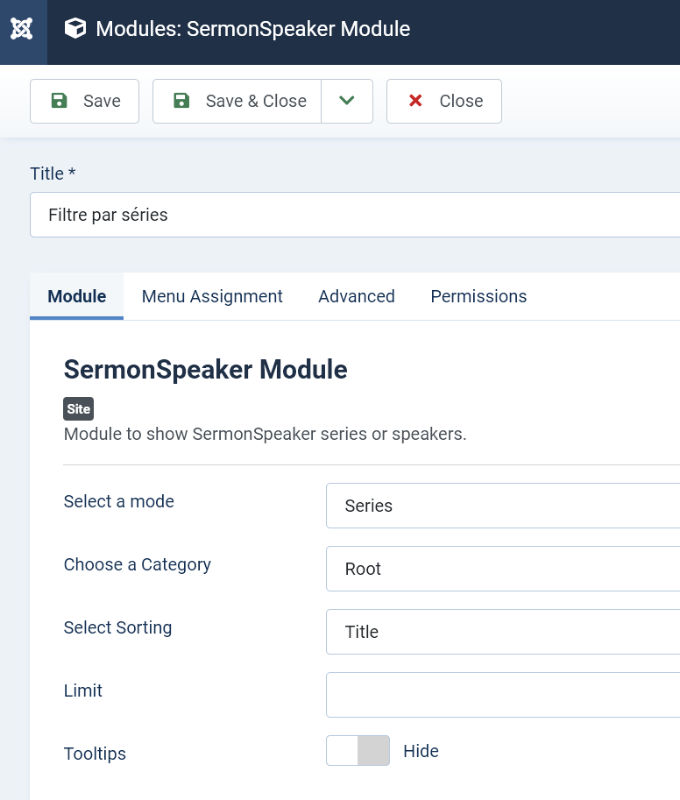Click the Title input field
Viewport: 680px width, 800px height.
point(355,215)
